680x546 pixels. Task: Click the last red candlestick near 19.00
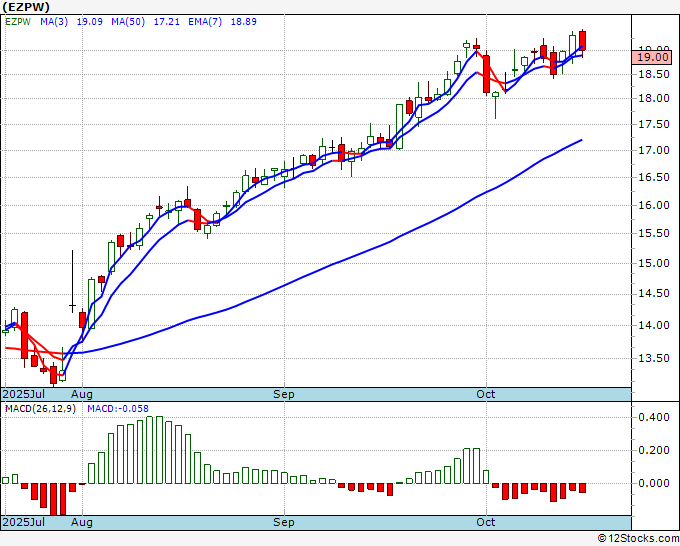tap(582, 41)
